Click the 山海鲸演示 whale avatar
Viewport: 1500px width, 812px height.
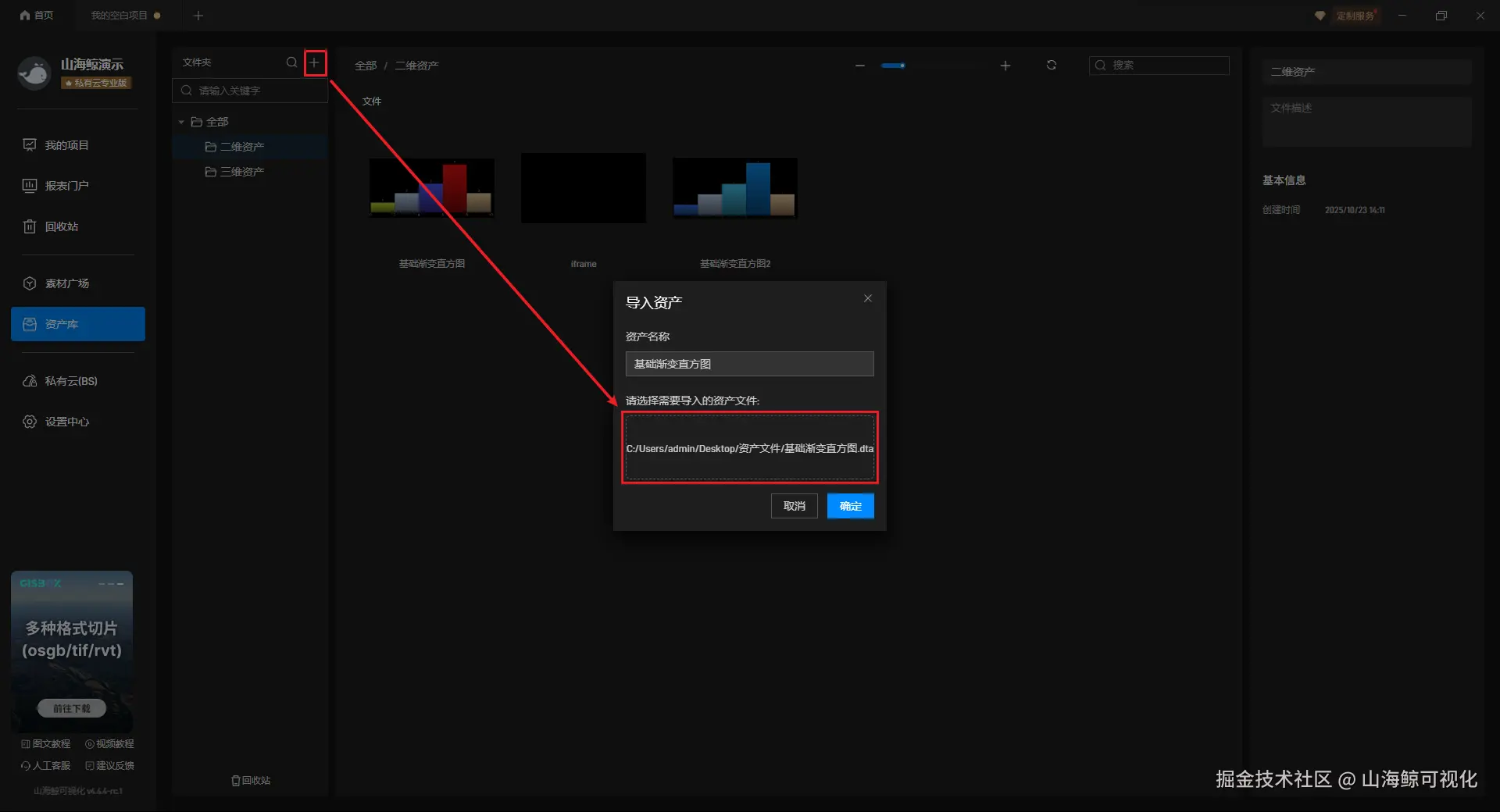[x=34, y=73]
